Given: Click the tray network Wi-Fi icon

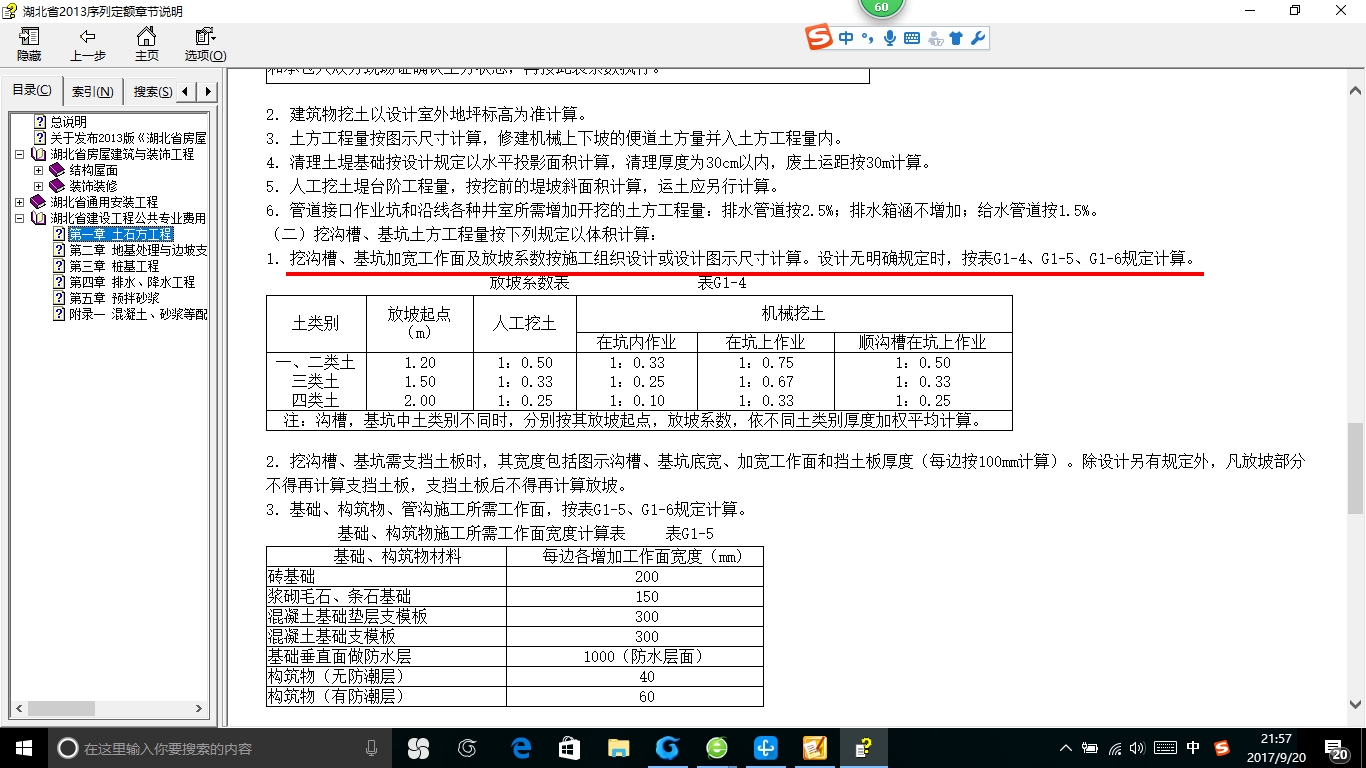Looking at the screenshot, I should 1115,748.
